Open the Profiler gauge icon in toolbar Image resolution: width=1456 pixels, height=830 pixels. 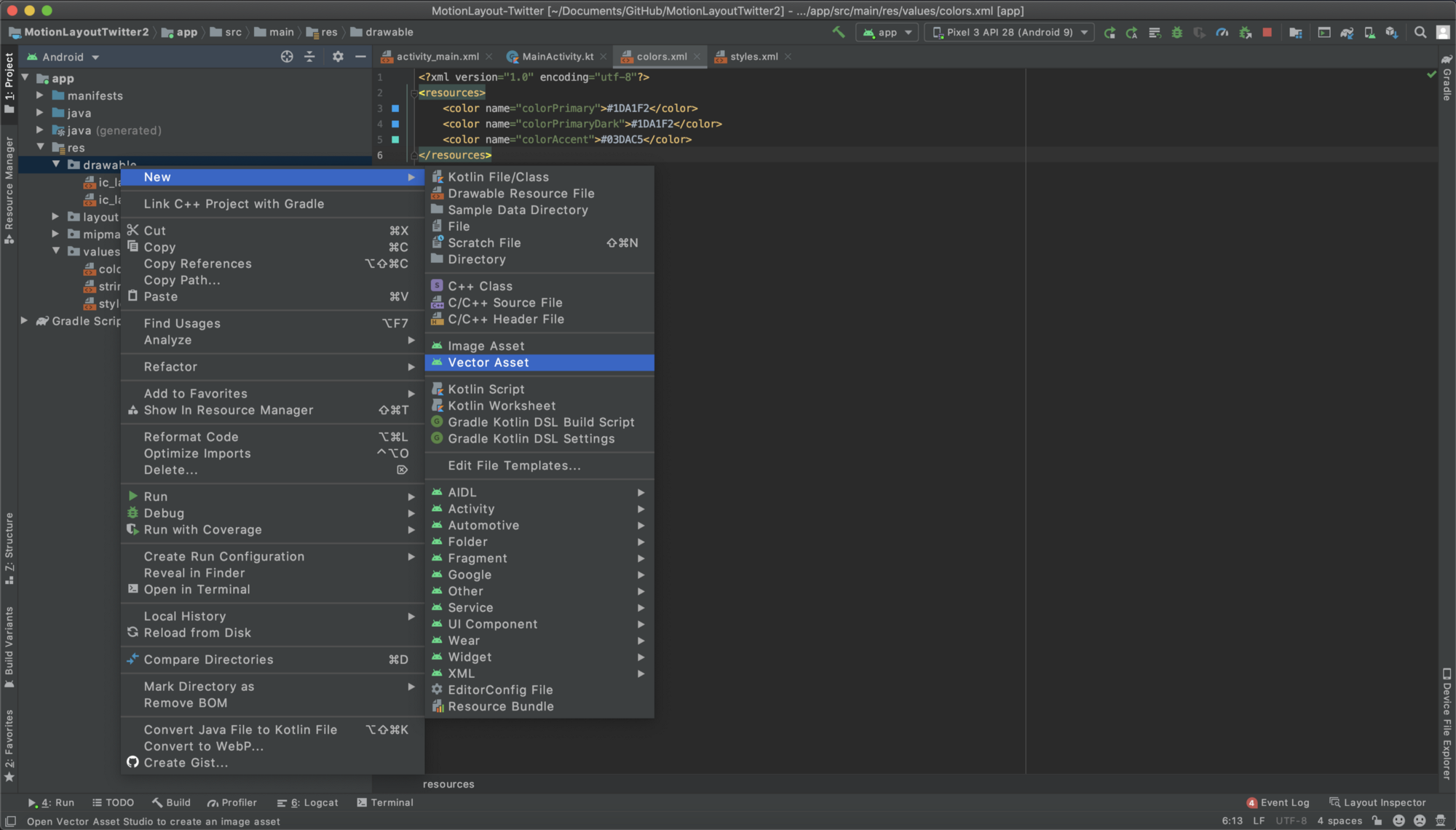point(1222,32)
